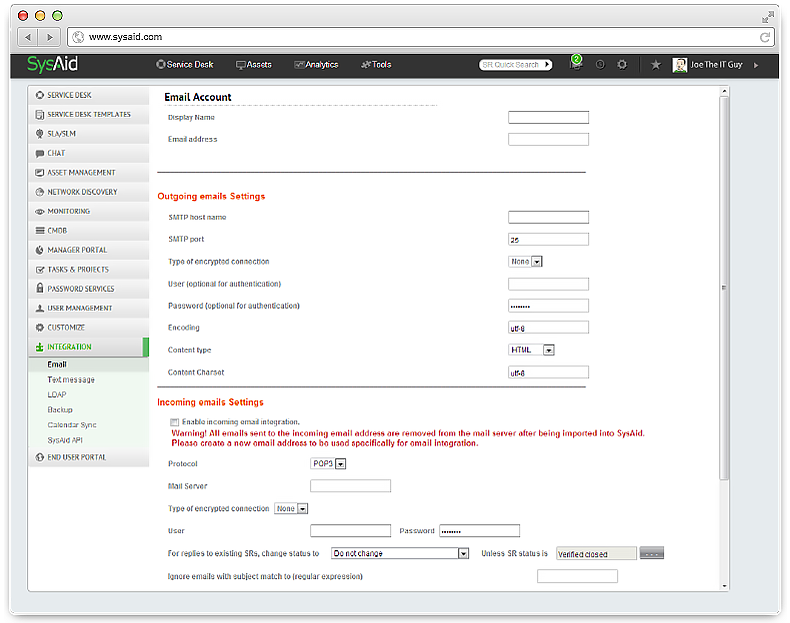This screenshot has height=623, width=790.
Task: Click the Email address field
Action: coord(548,140)
